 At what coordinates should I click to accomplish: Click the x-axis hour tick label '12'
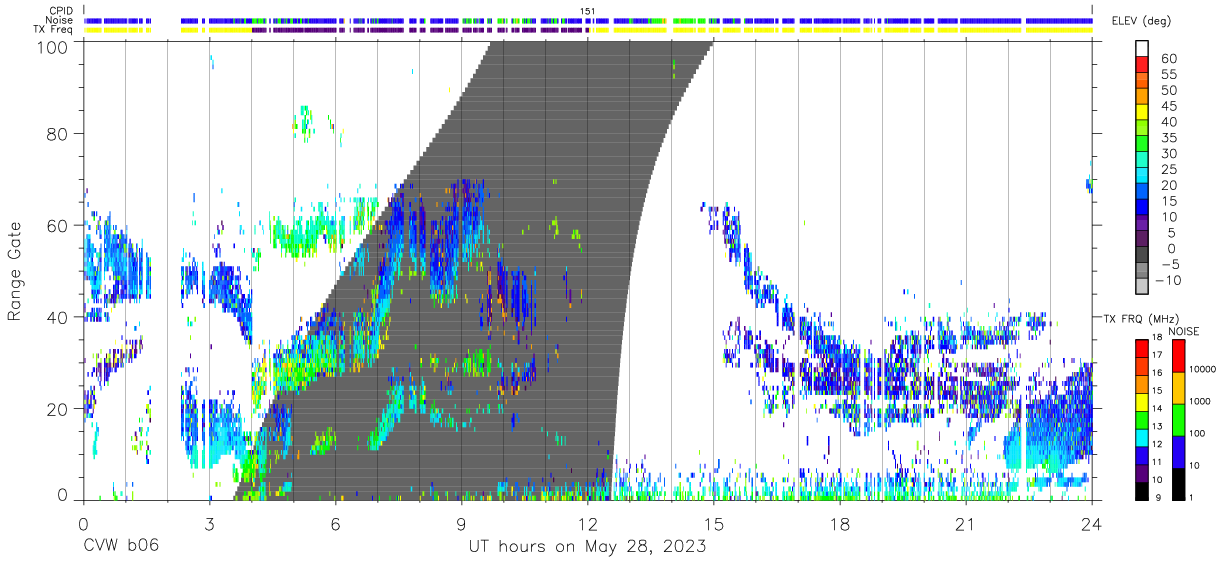click(587, 524)
